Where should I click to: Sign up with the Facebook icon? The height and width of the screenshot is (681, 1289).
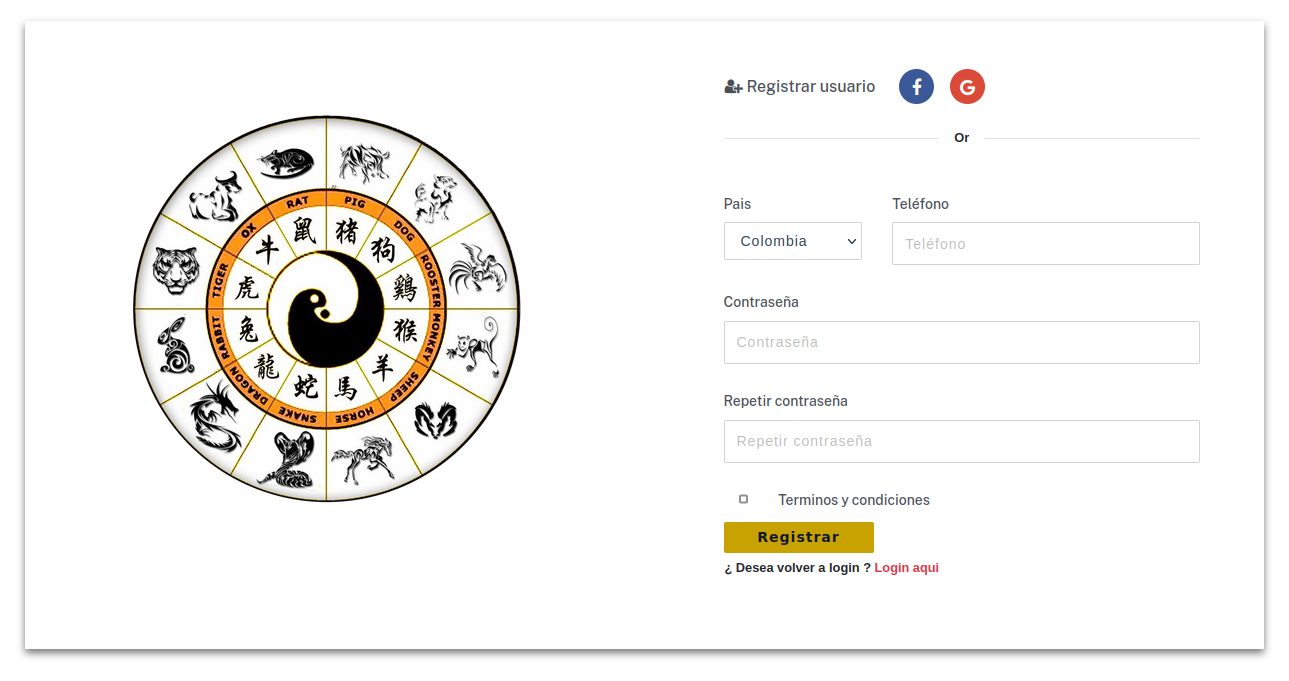click(916, 87)
